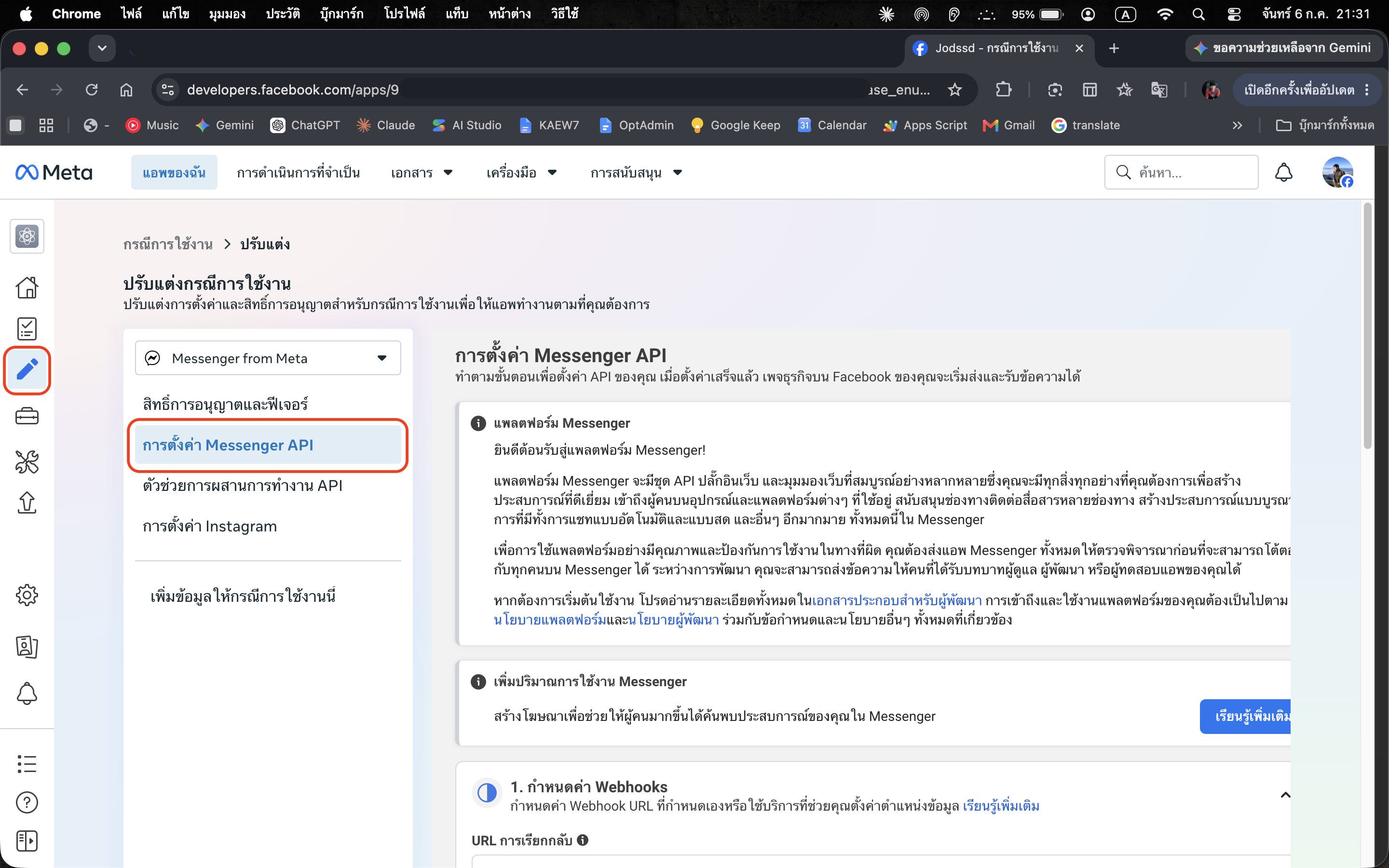
Task: Open app settings gear icon in sidebar
Action: tap(27, 596)
